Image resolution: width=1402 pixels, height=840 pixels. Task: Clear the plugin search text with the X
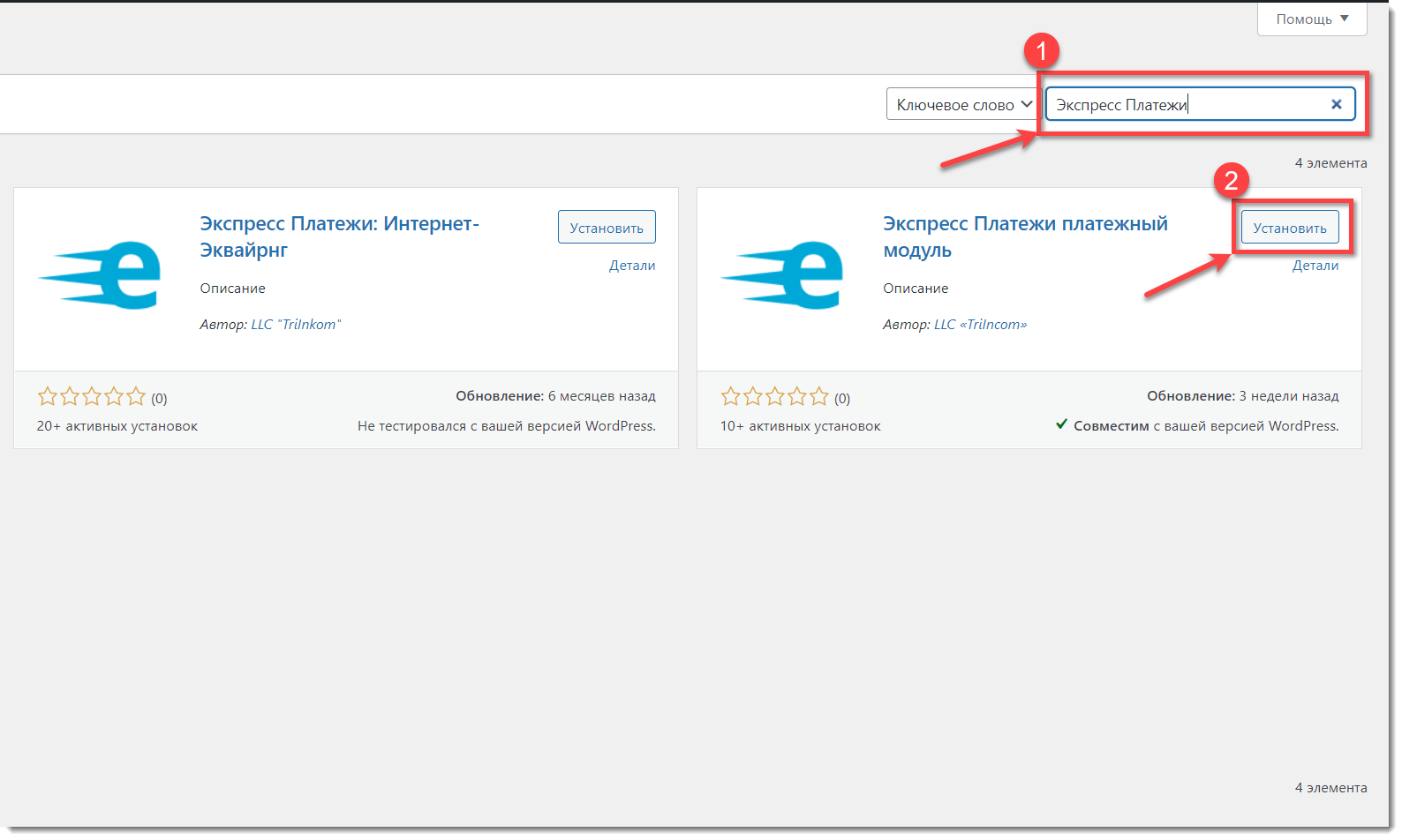click(x=1336, y=104)
